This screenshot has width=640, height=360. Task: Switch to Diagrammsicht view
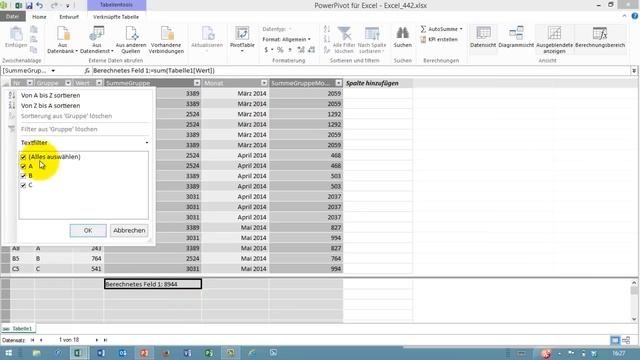(516, 37)
